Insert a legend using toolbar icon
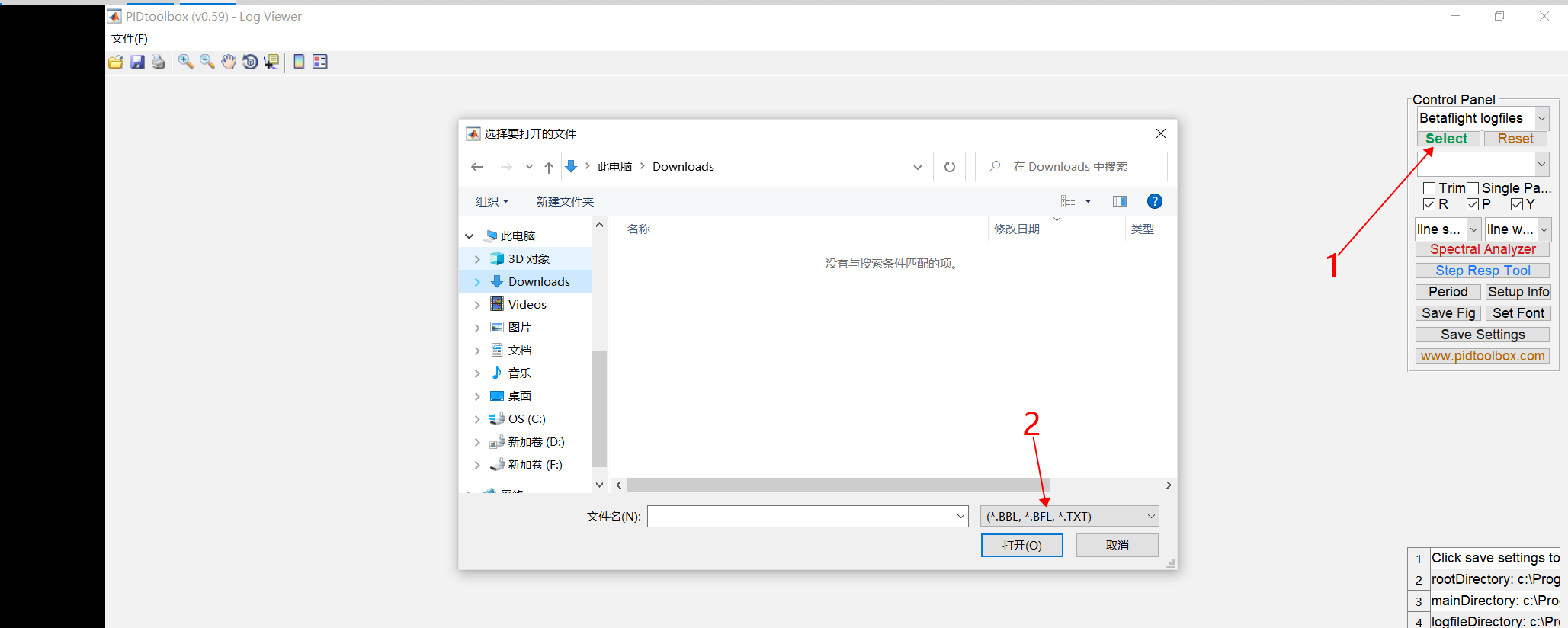This screenshot has height=628, width=1568. (320, 62)
